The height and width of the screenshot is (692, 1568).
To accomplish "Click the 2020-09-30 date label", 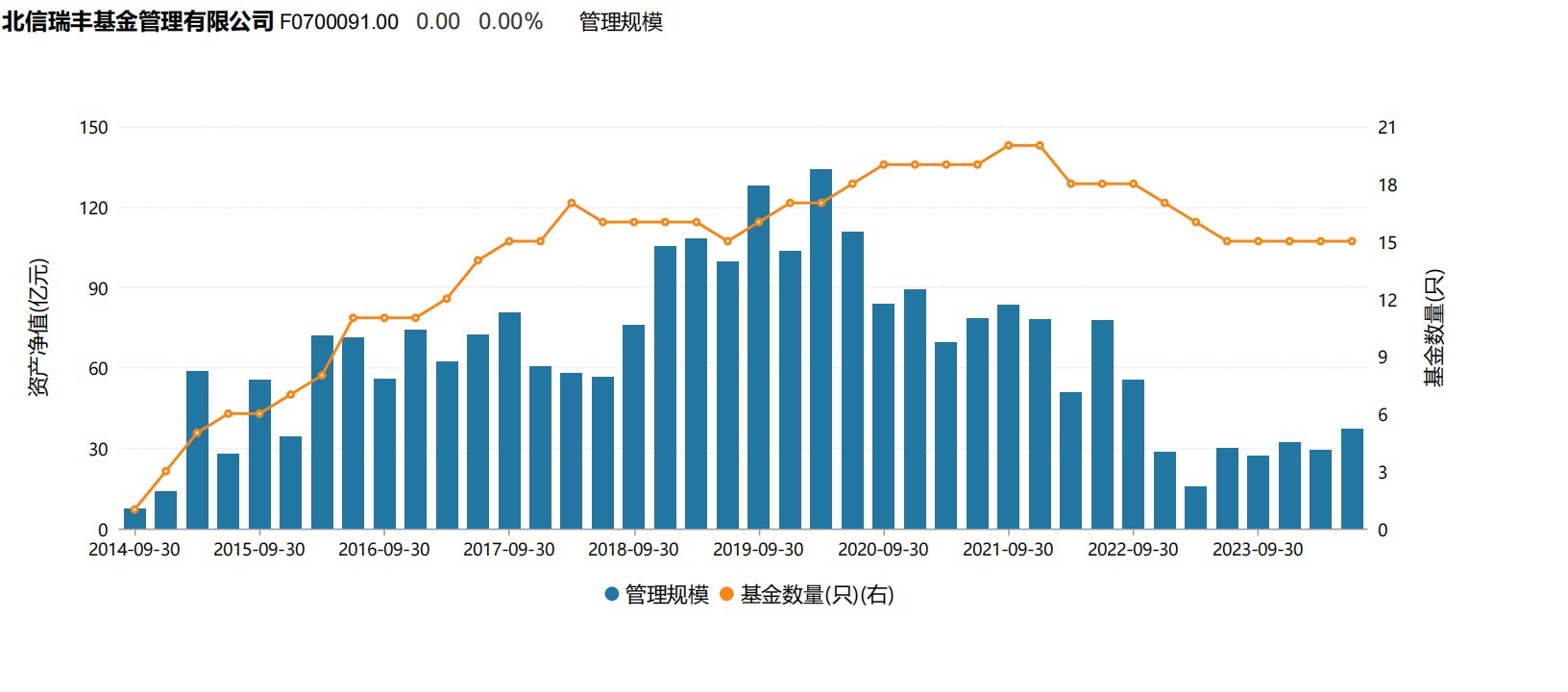I will [883, 550].
